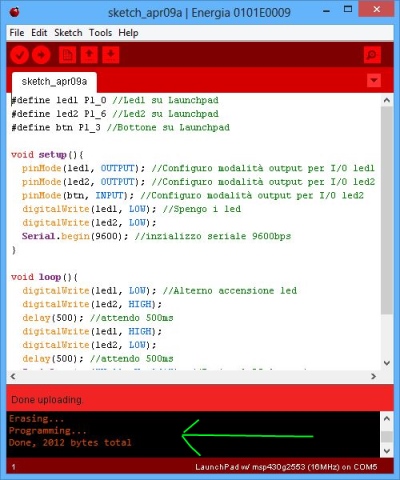
Task: Open the Serial Monitor magnifier icon
Action: click(x=372, y=55)
